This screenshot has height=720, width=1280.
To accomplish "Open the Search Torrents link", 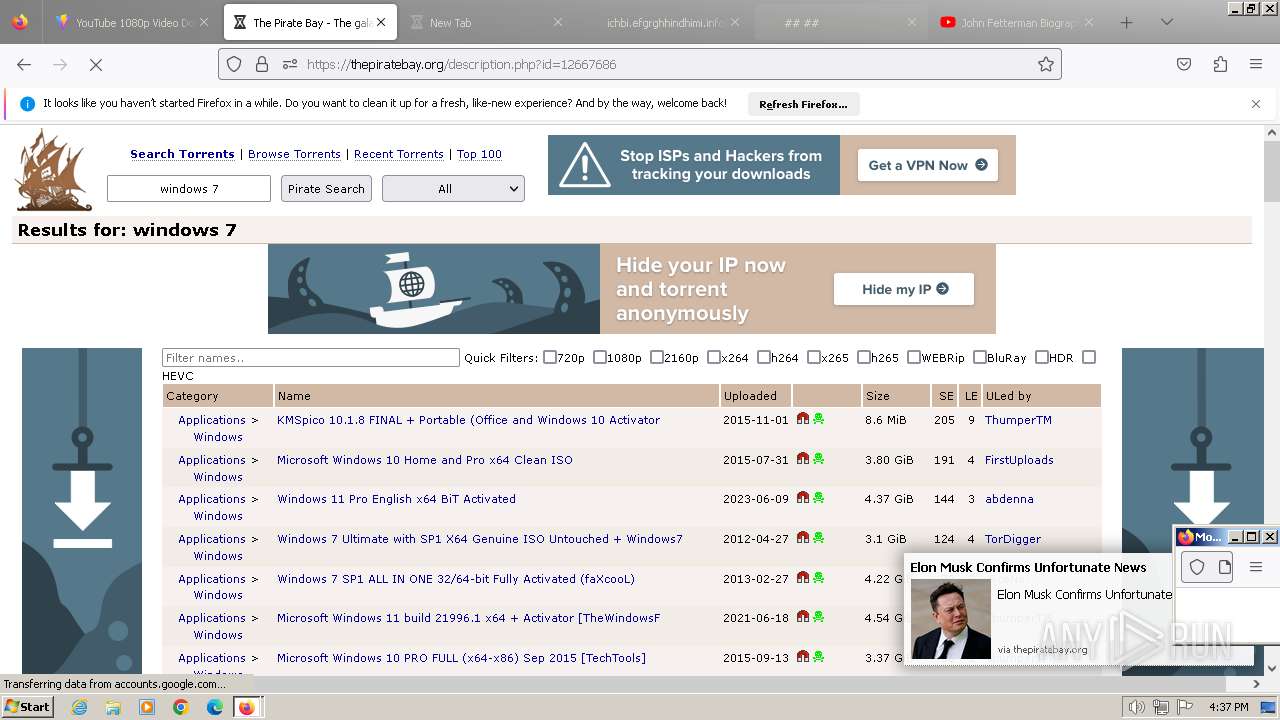I will point(182,154).
